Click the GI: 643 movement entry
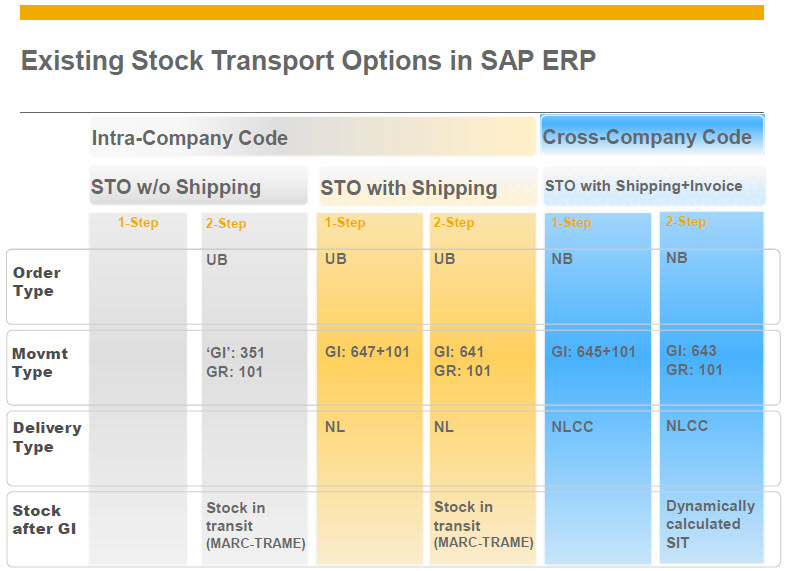This screenshot has height=571, width=789. click(x=691, y=351)
